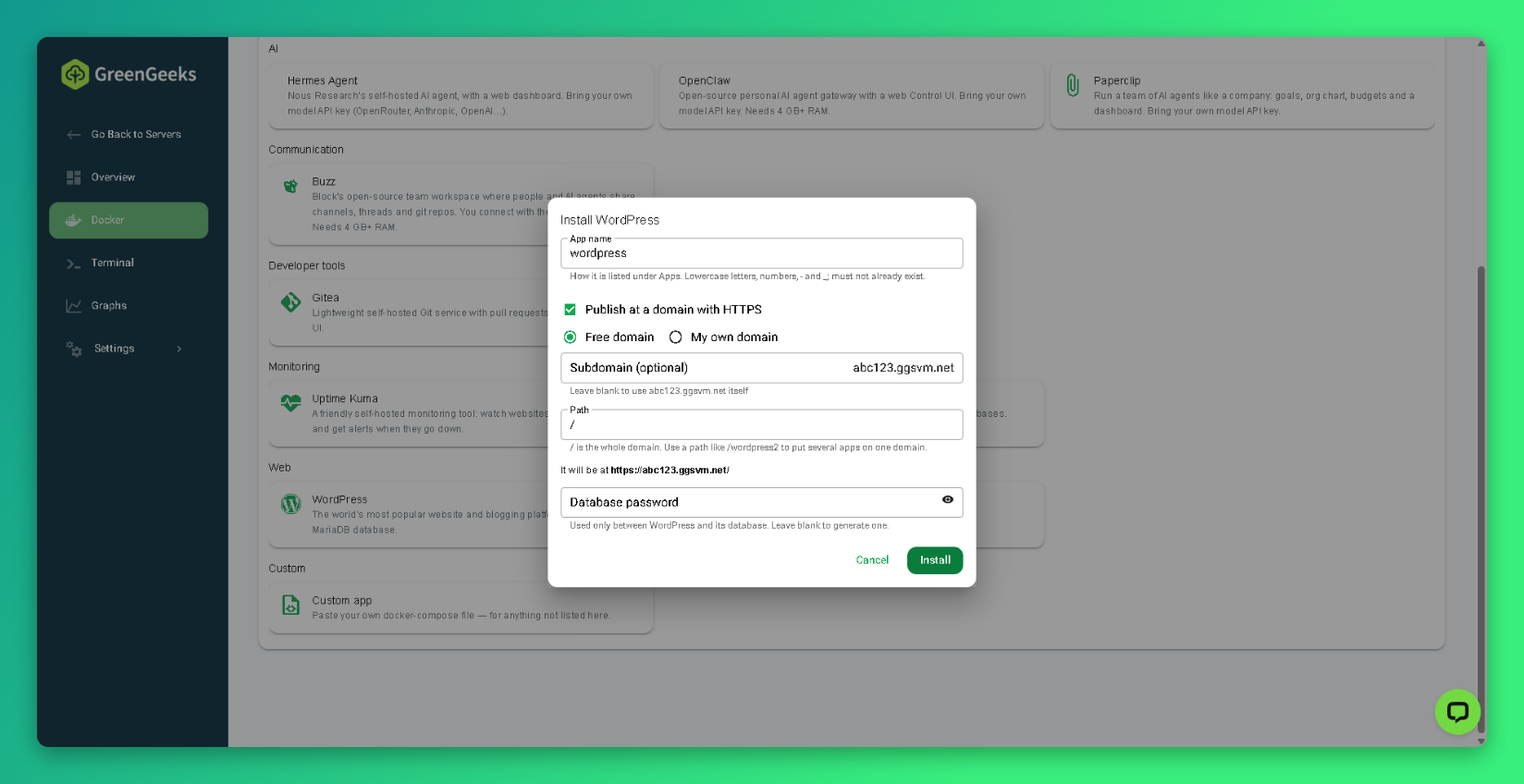Image resolution: width=1524 pixels, height=784 pixels.
Task: Click the Buzz app icon
Action: point(290,187)
